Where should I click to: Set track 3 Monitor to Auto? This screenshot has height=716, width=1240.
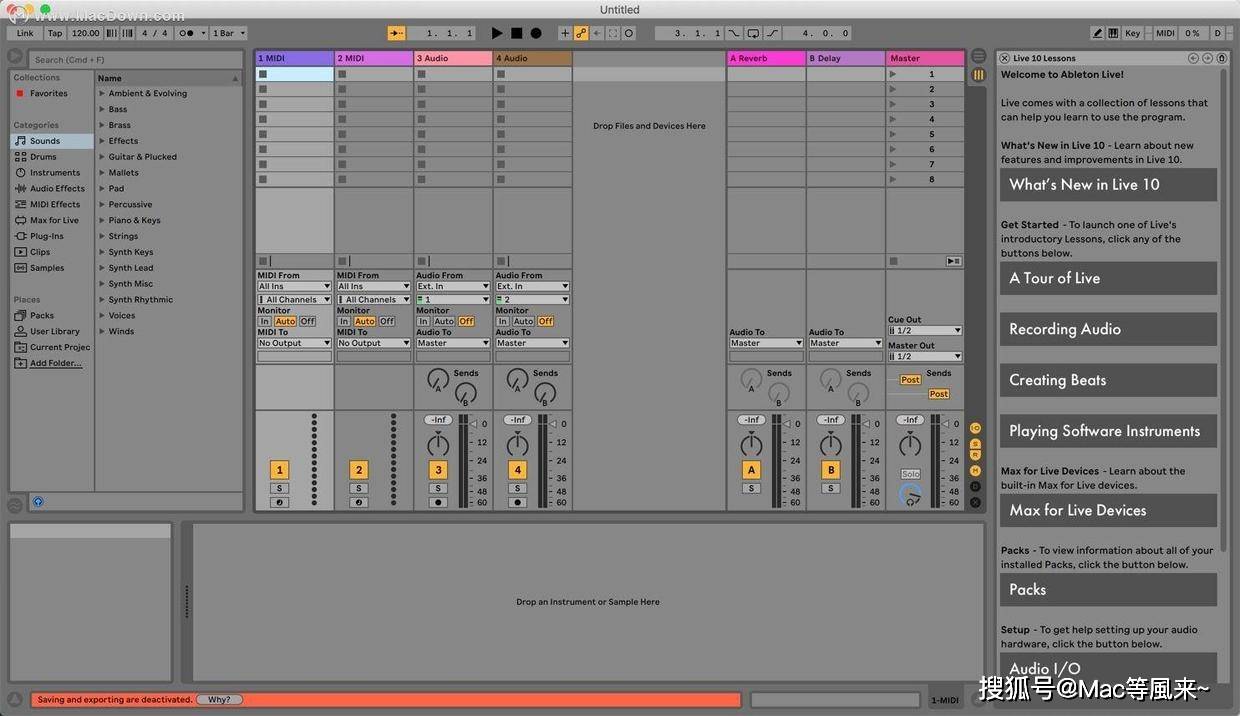click(x=444, y=321)
